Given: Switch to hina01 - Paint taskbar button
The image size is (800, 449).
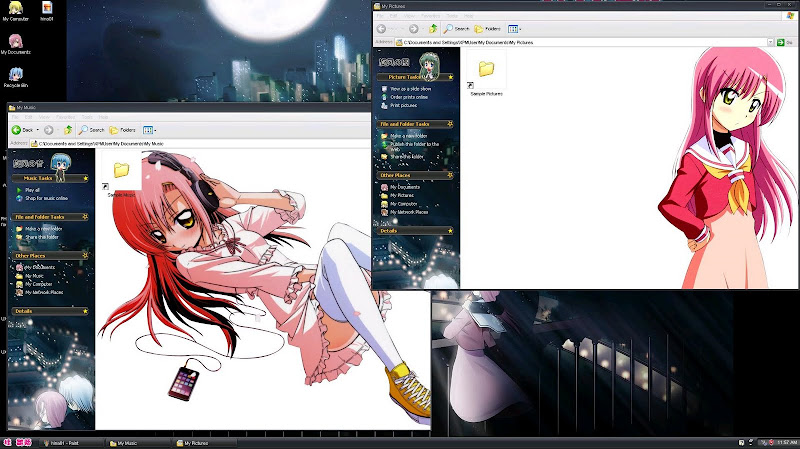Looking at the screenshot, I should point(70,443).
